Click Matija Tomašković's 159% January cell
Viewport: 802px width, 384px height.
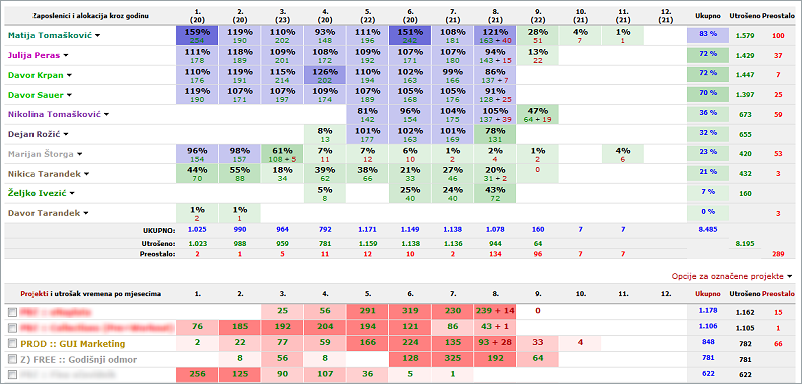coord(197,35)
